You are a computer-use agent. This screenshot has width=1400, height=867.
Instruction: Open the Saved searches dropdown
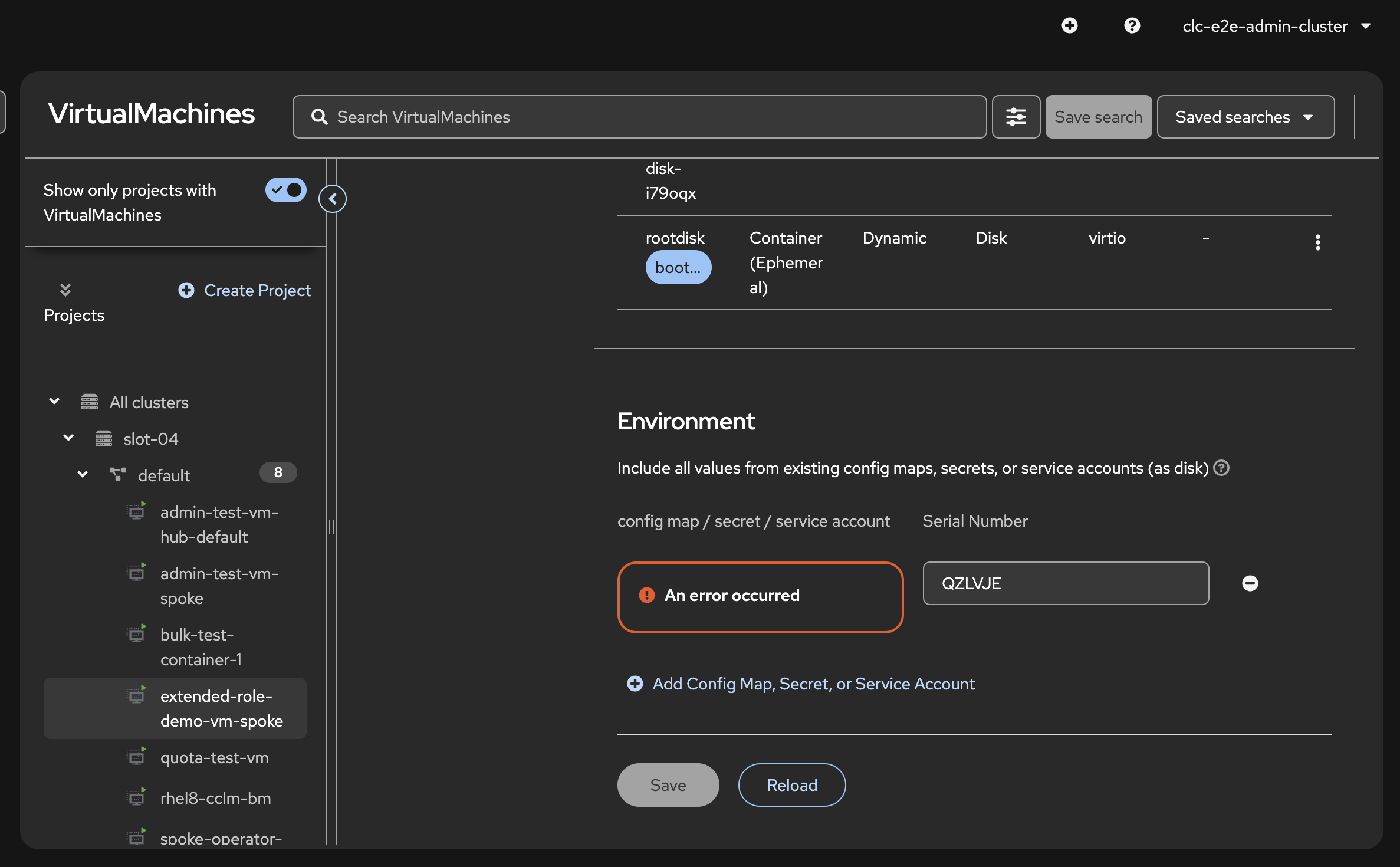pyautogui.click(x=1245, y=117)
